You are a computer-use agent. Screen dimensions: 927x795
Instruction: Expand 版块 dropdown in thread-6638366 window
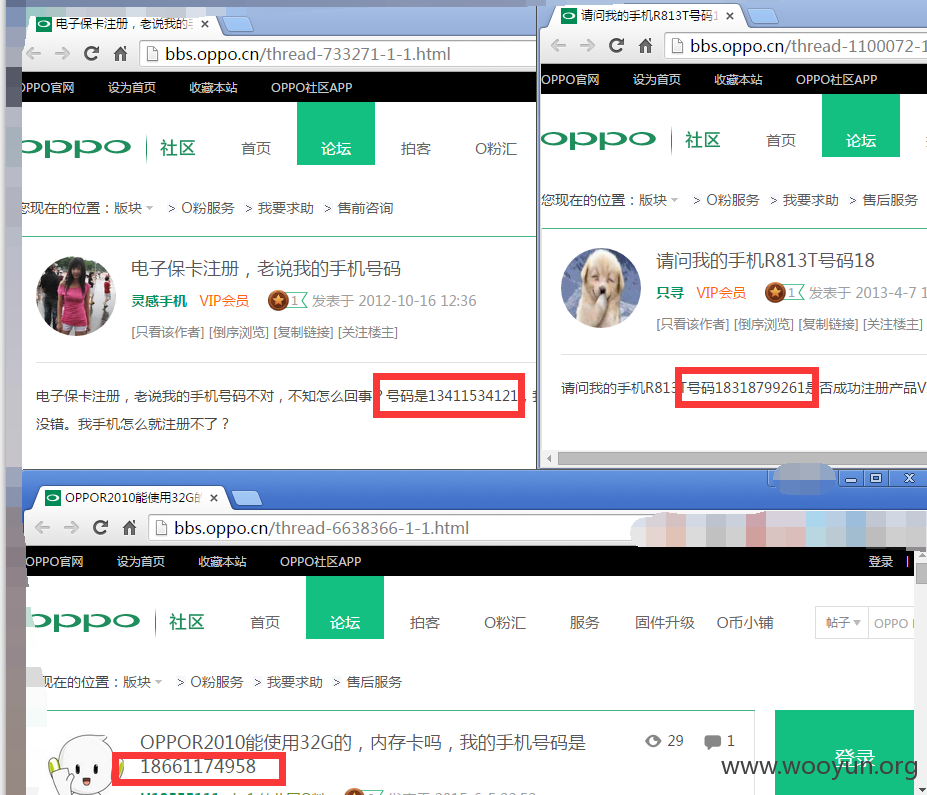pos(143,682)
